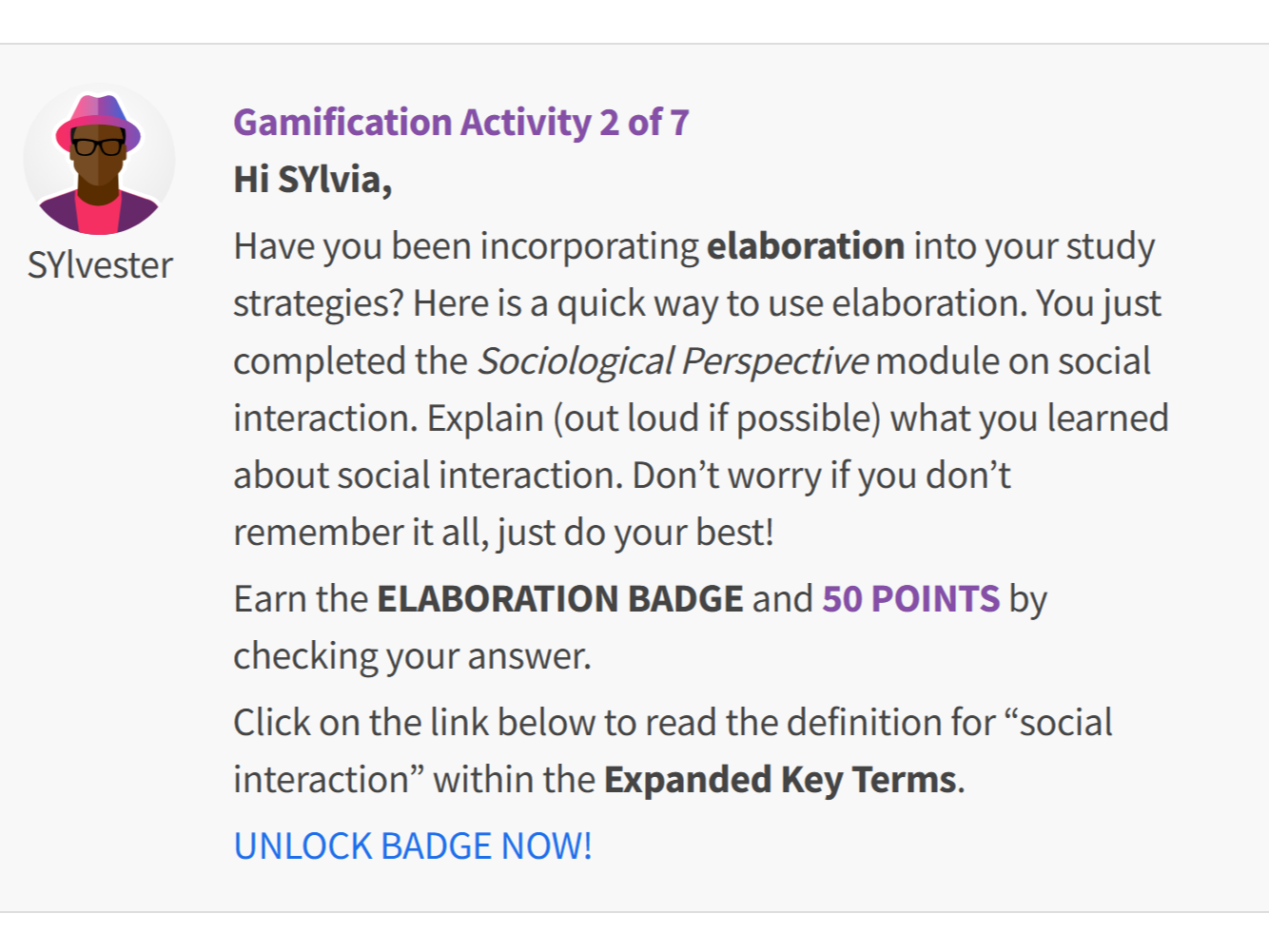The image size is (1269, 952).
Task: Click the bold word elaboration
Action: (x=806, y=245)
